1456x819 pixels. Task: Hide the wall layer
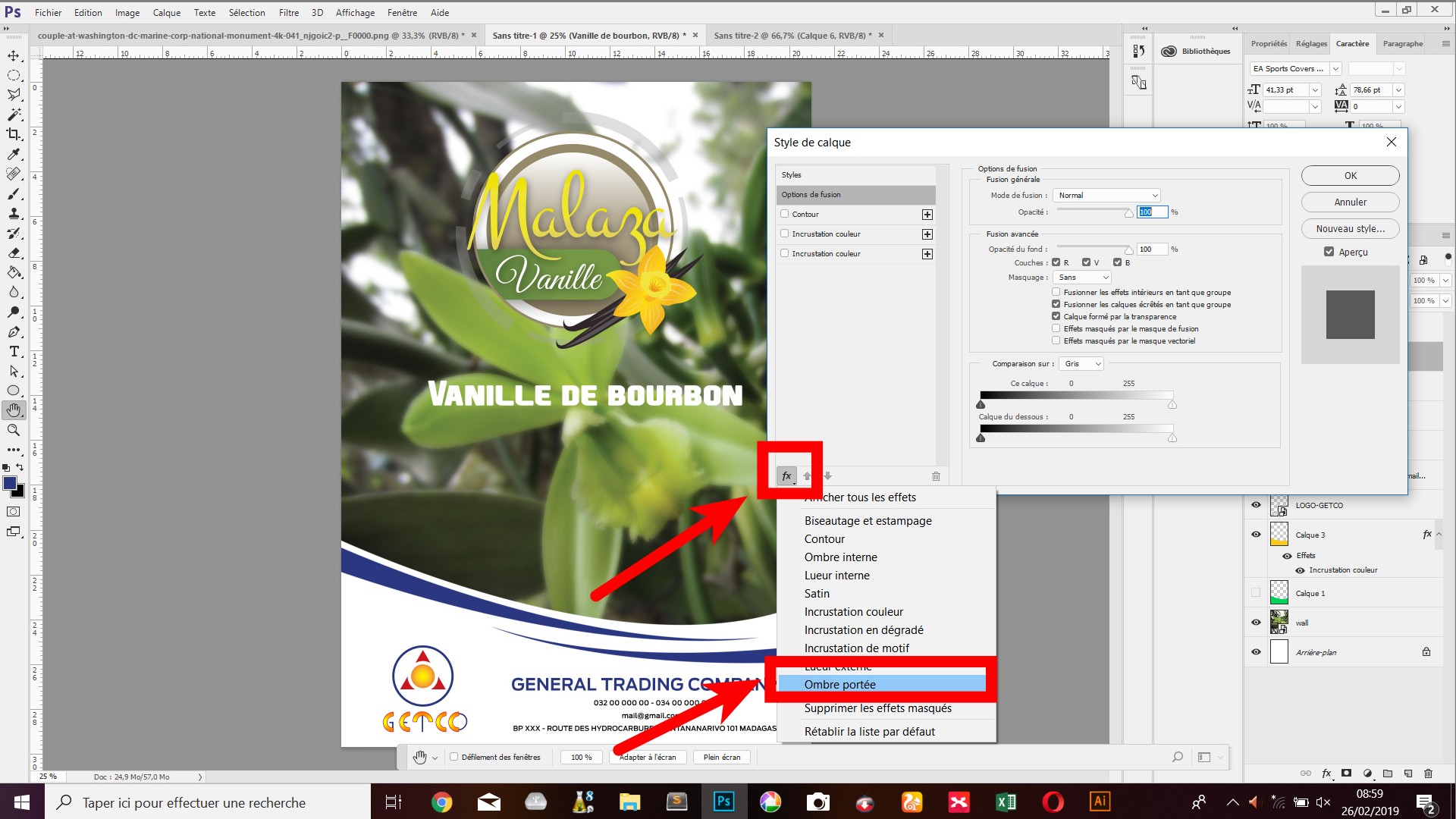[x=1256, y=623]
